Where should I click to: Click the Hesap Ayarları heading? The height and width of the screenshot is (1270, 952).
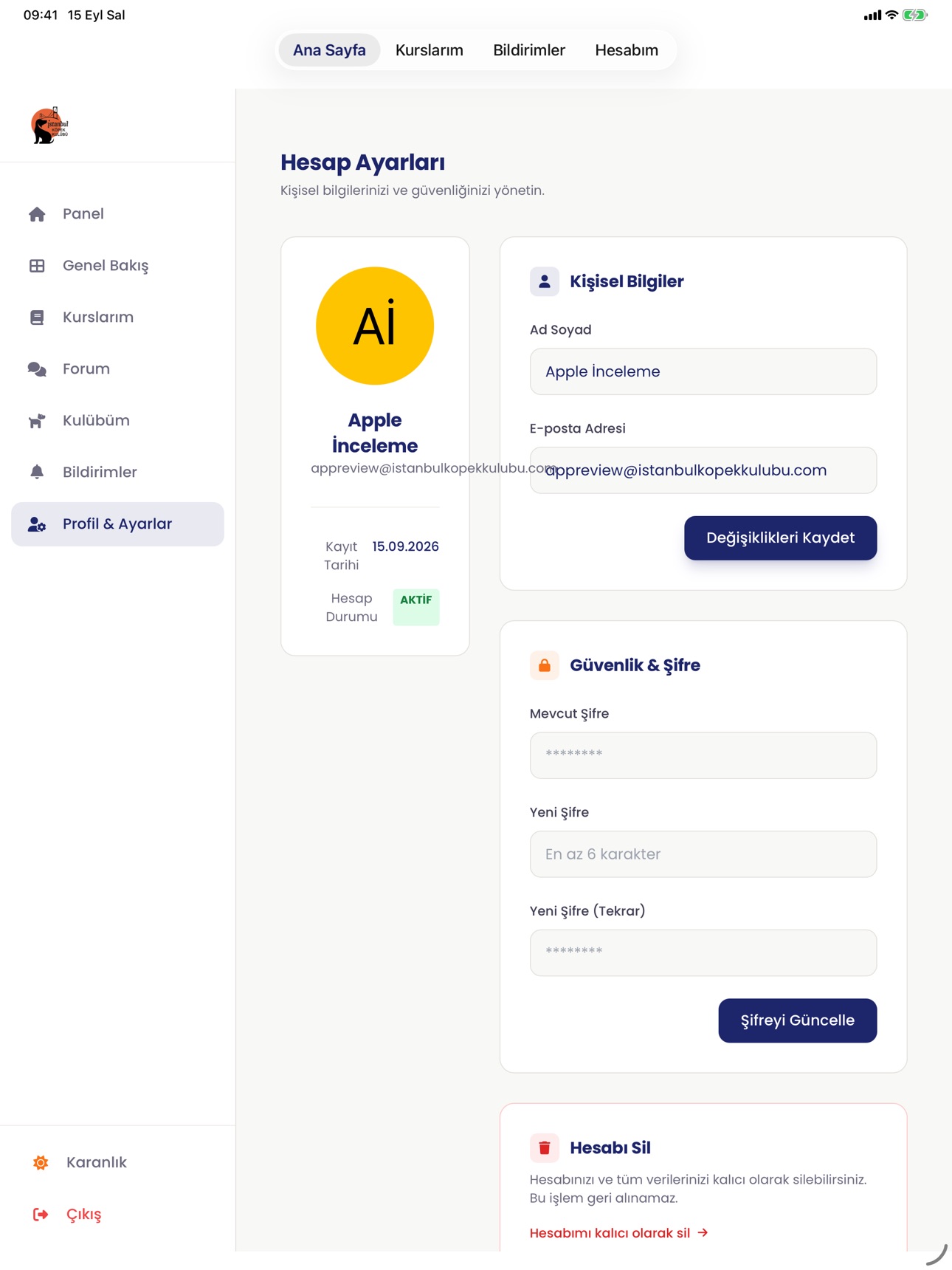point(362,162)
